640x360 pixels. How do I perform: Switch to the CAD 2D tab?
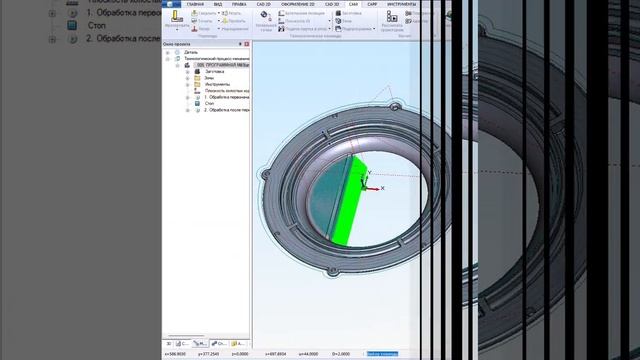click(264, 4)
